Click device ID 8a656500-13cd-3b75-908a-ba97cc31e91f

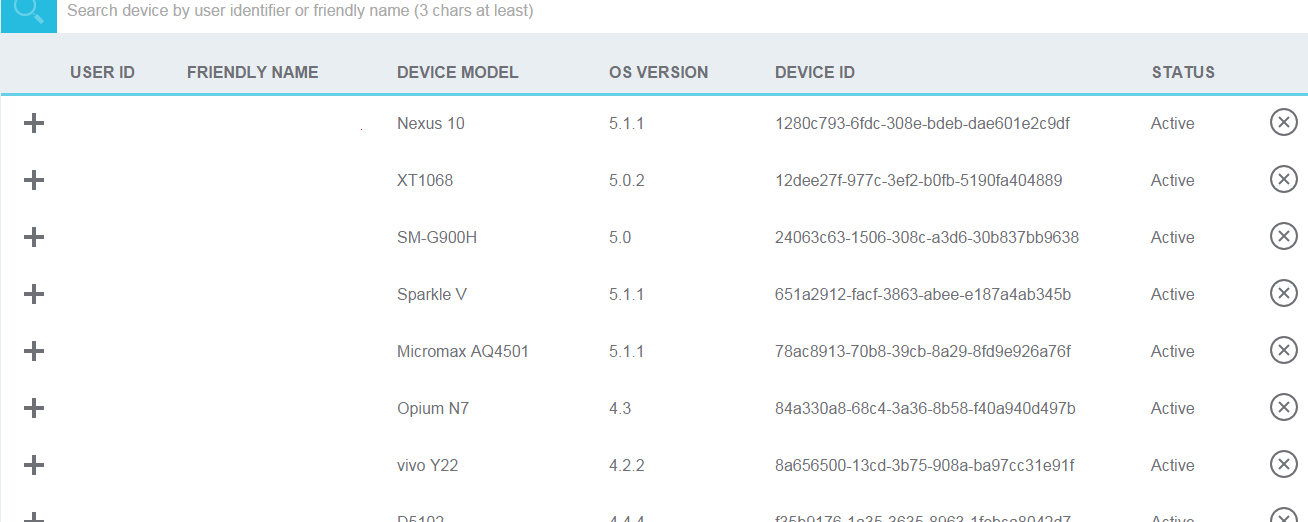(x=925, y=465)
